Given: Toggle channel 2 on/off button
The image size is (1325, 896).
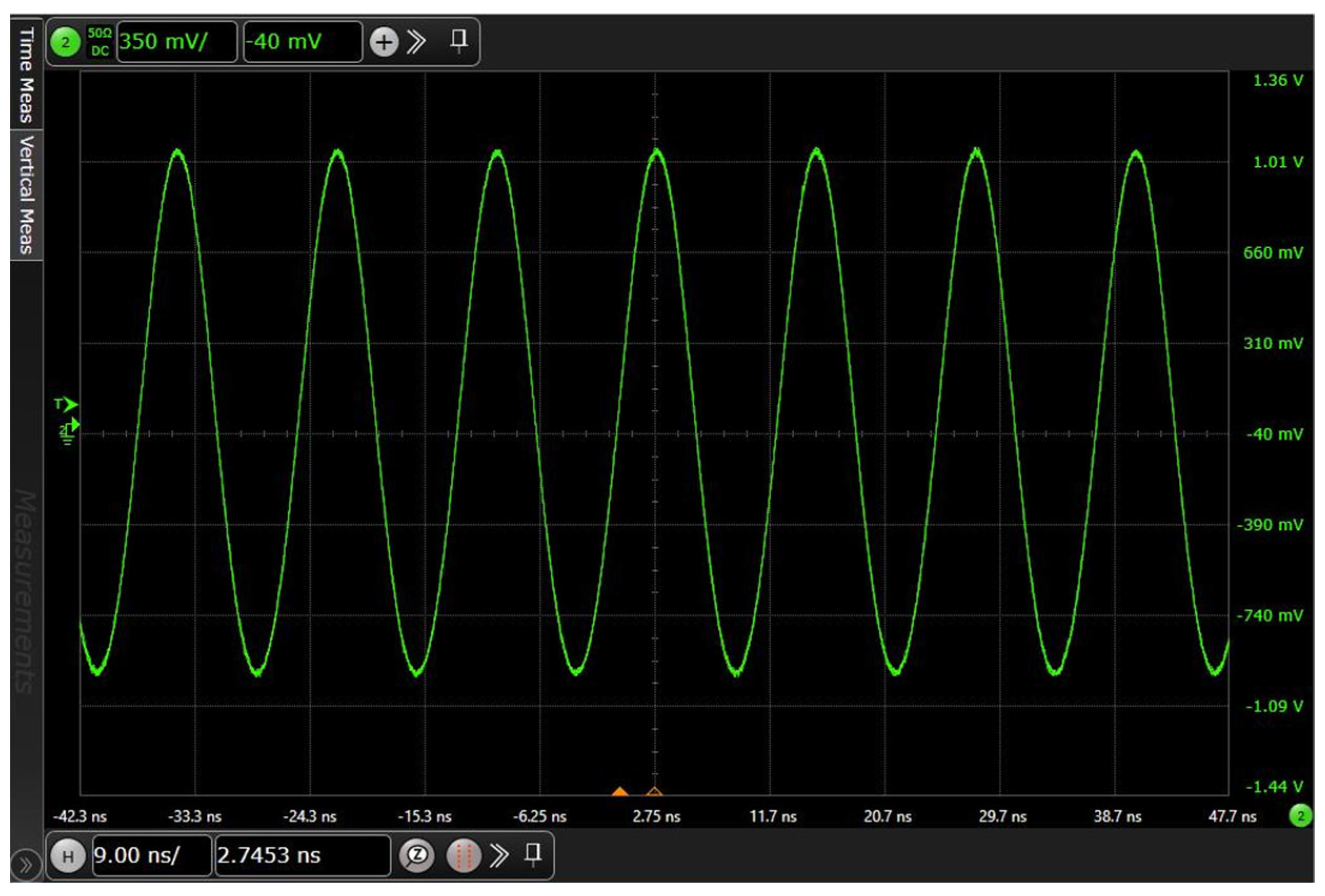Looking at the screenshot, I should [66, 42].
